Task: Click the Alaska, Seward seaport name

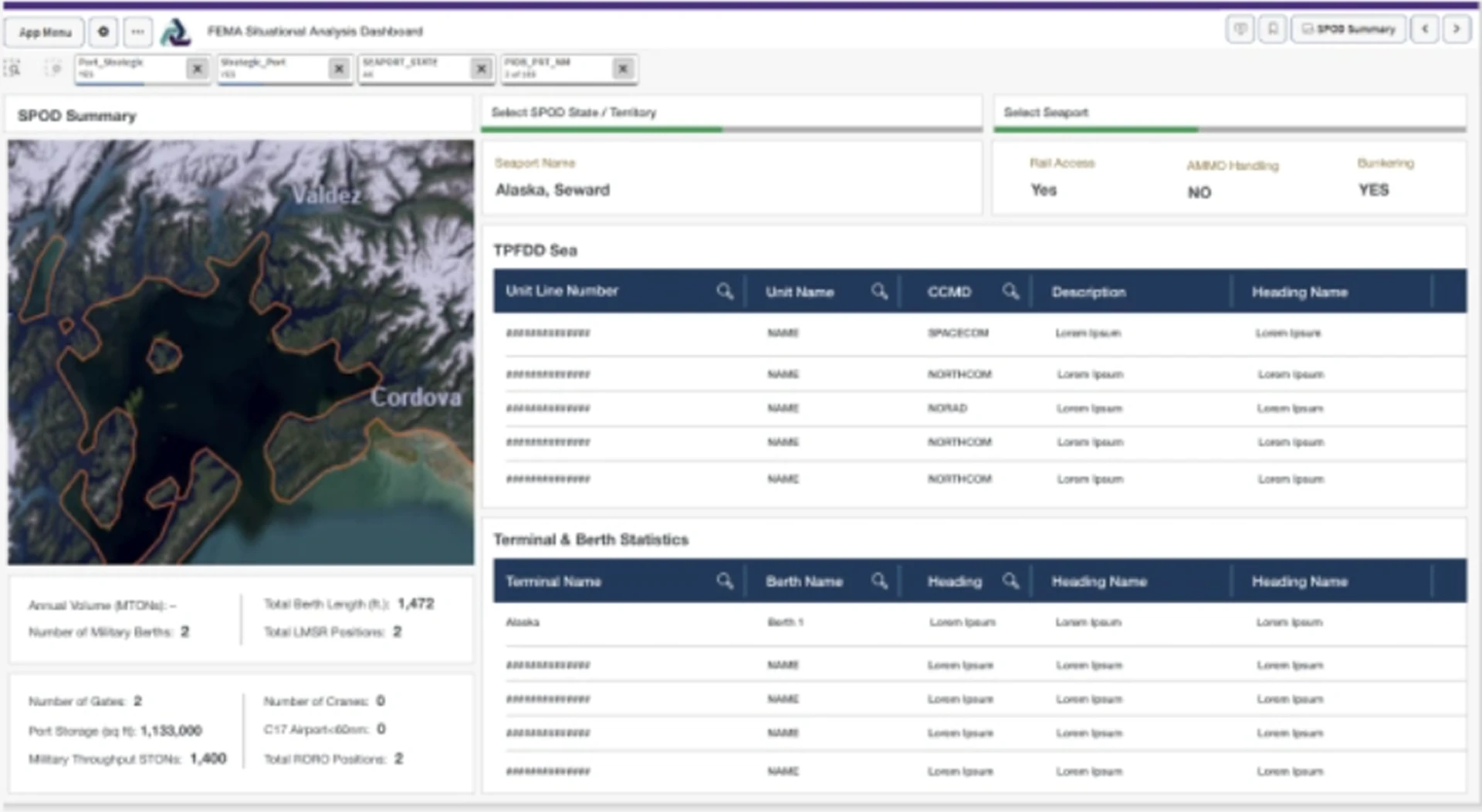Action: point(553,190)
